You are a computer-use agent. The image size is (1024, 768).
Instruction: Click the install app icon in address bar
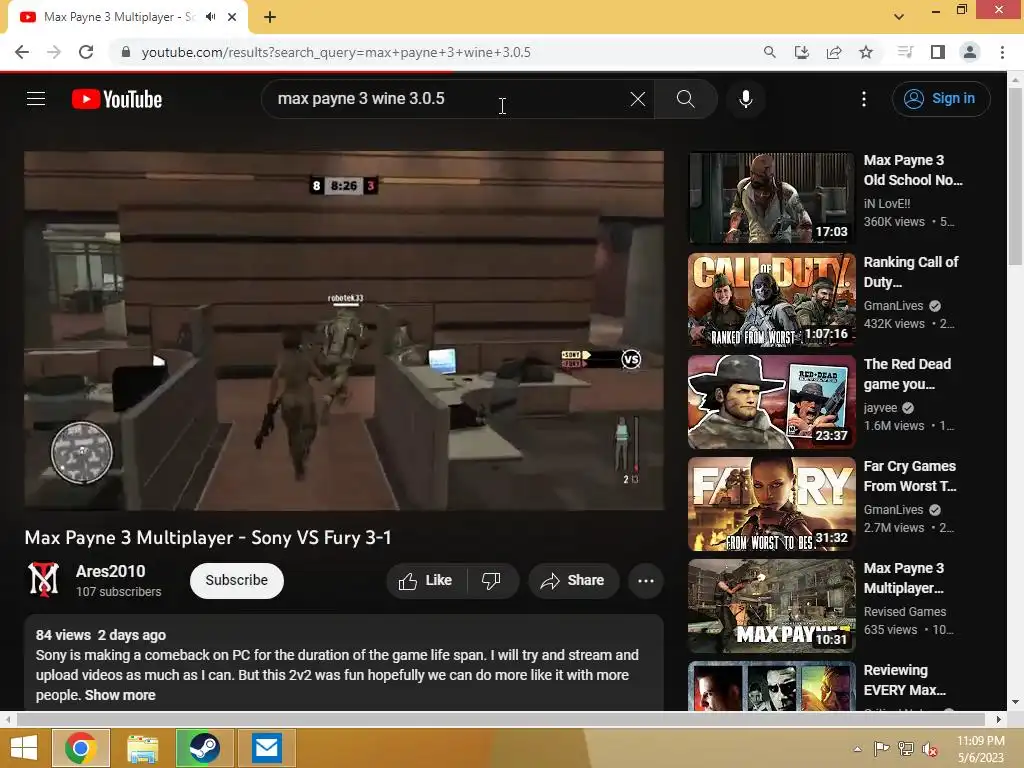[802, 52]
